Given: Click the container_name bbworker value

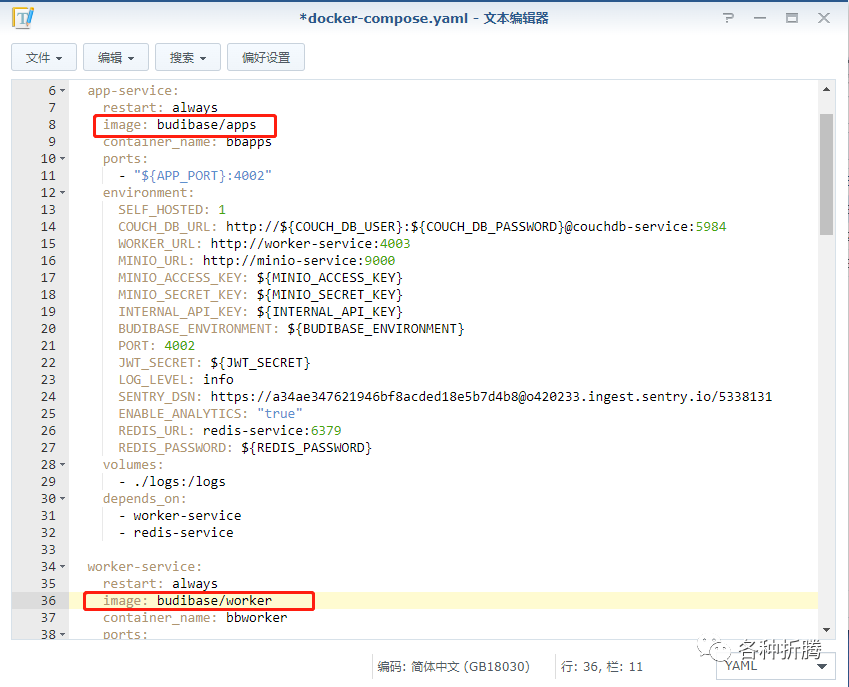Looking at the screenshot, I should 257,618.
